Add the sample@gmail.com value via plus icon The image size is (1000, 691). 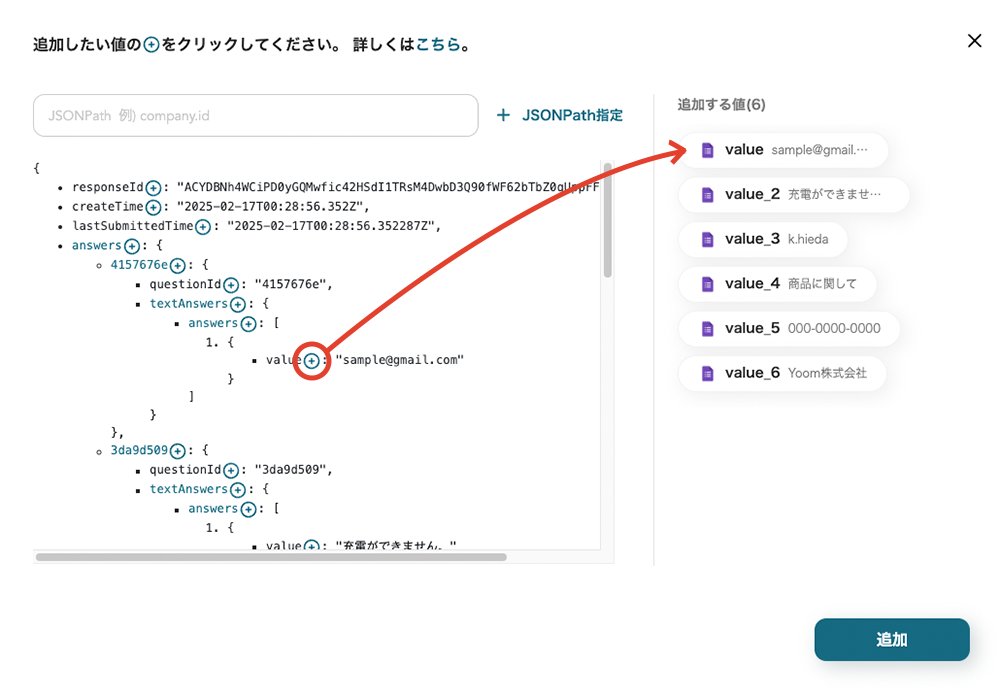(x=311, y=361)
